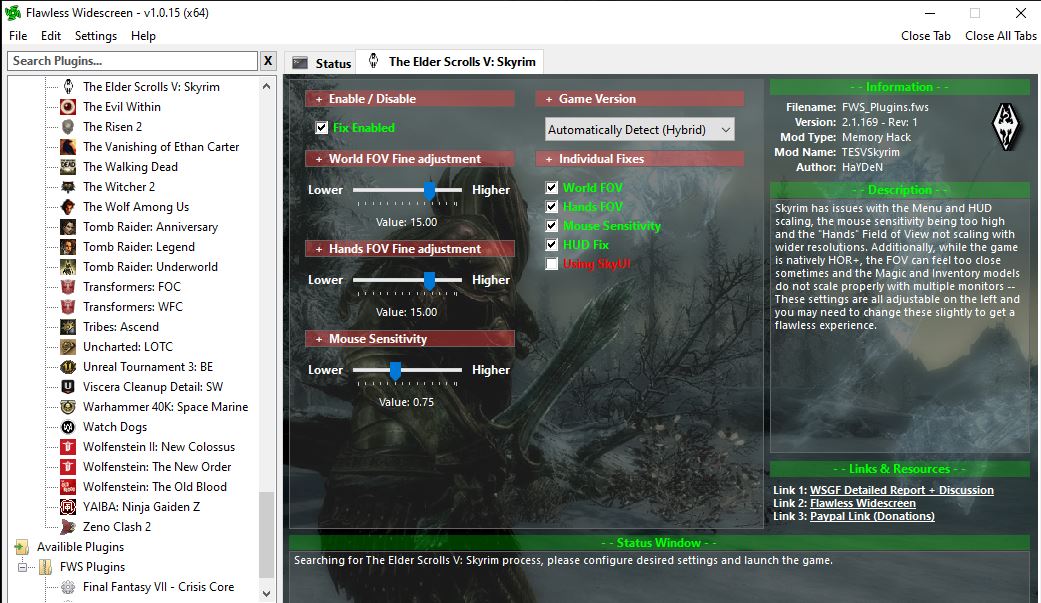The image size is (1041, 603).
Task: Click Tomb Raider: Anniversary icon
Action: click(x=68, y=226)
